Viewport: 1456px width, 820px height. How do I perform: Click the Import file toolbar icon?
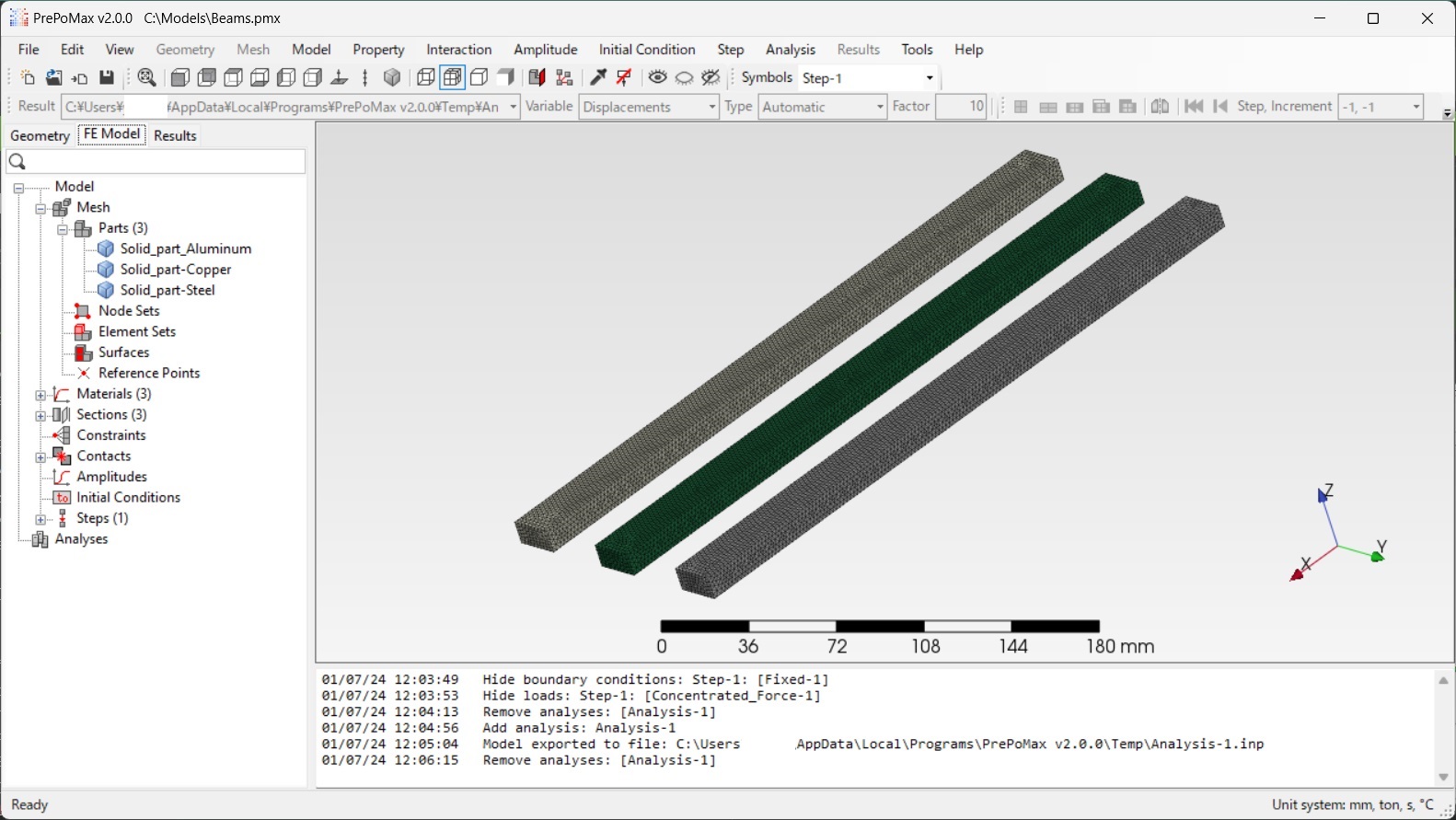[x=80, y=78]
